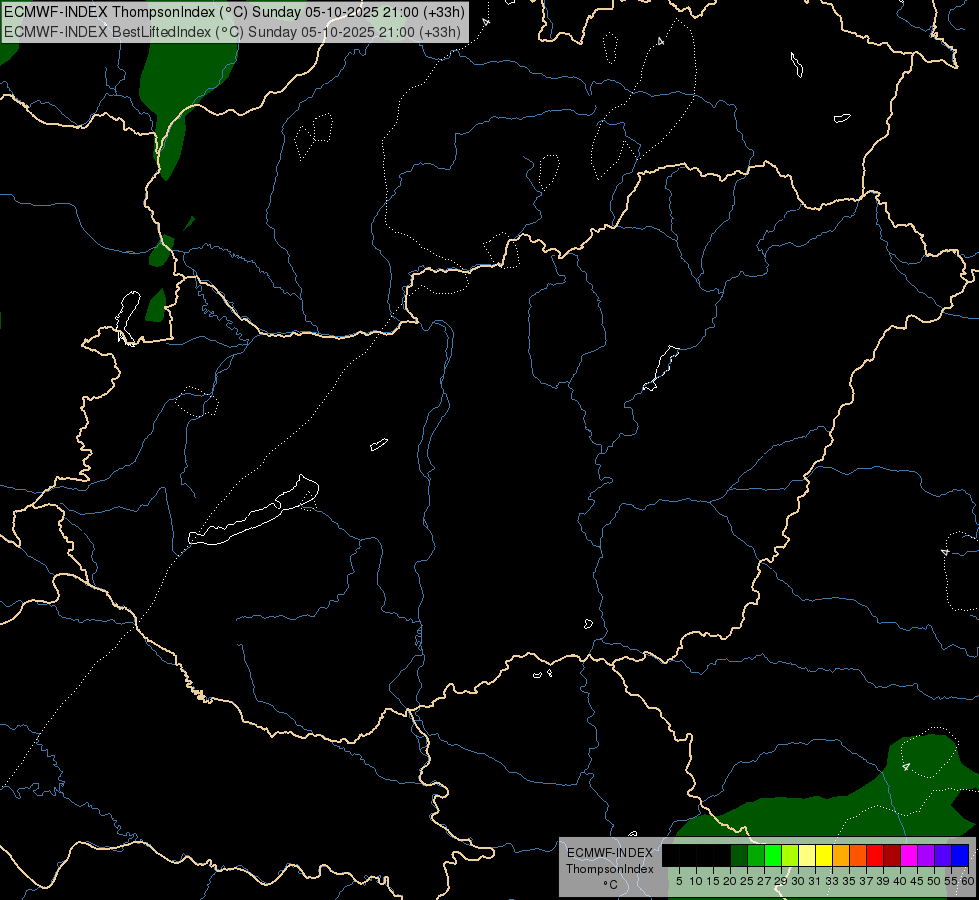
Task: Click the legend tick value 10
Action: coord(696,881)
